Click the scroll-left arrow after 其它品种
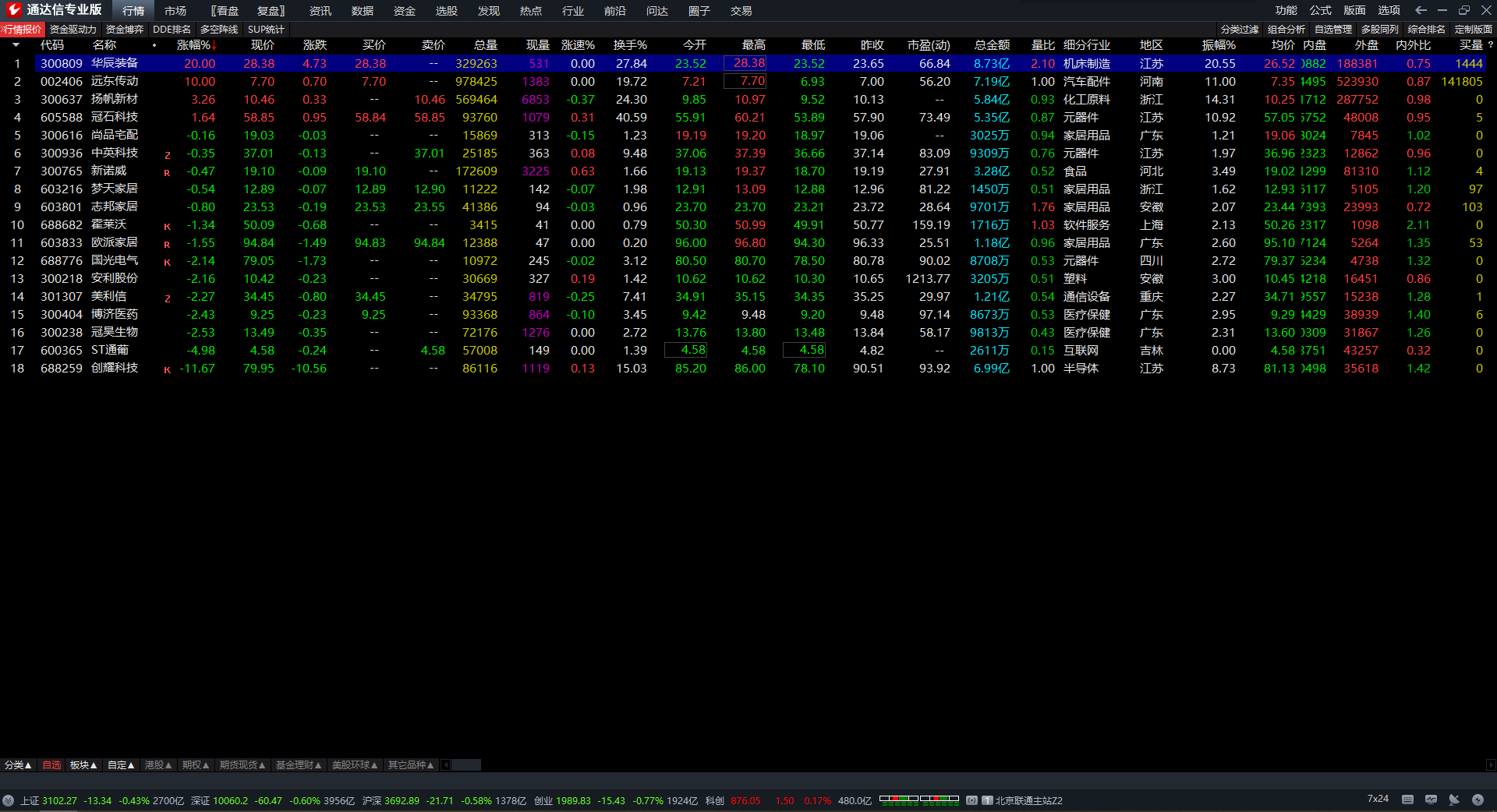This screenshot has height=812, width=1497. click(446, 765)
